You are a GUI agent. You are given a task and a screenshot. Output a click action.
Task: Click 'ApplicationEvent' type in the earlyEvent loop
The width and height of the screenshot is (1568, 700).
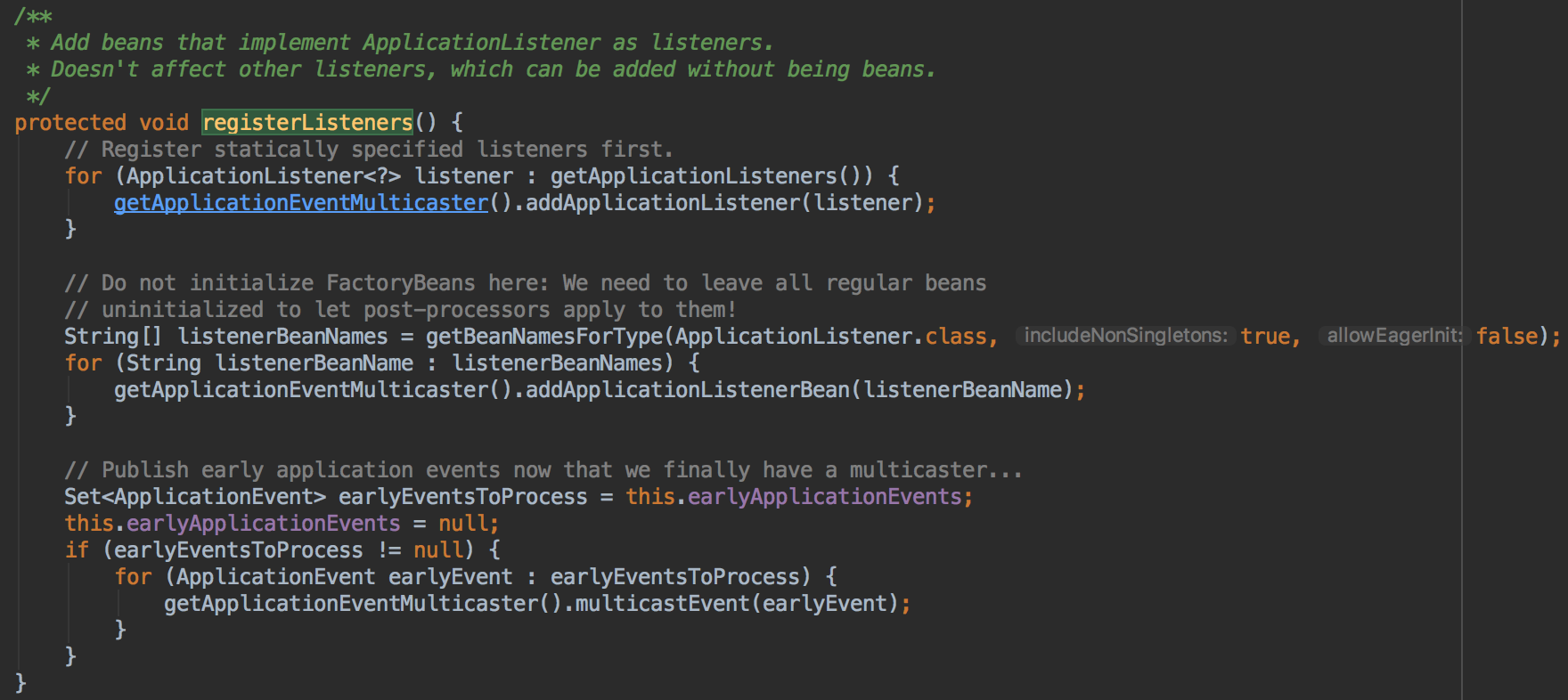tap(275, 577)
